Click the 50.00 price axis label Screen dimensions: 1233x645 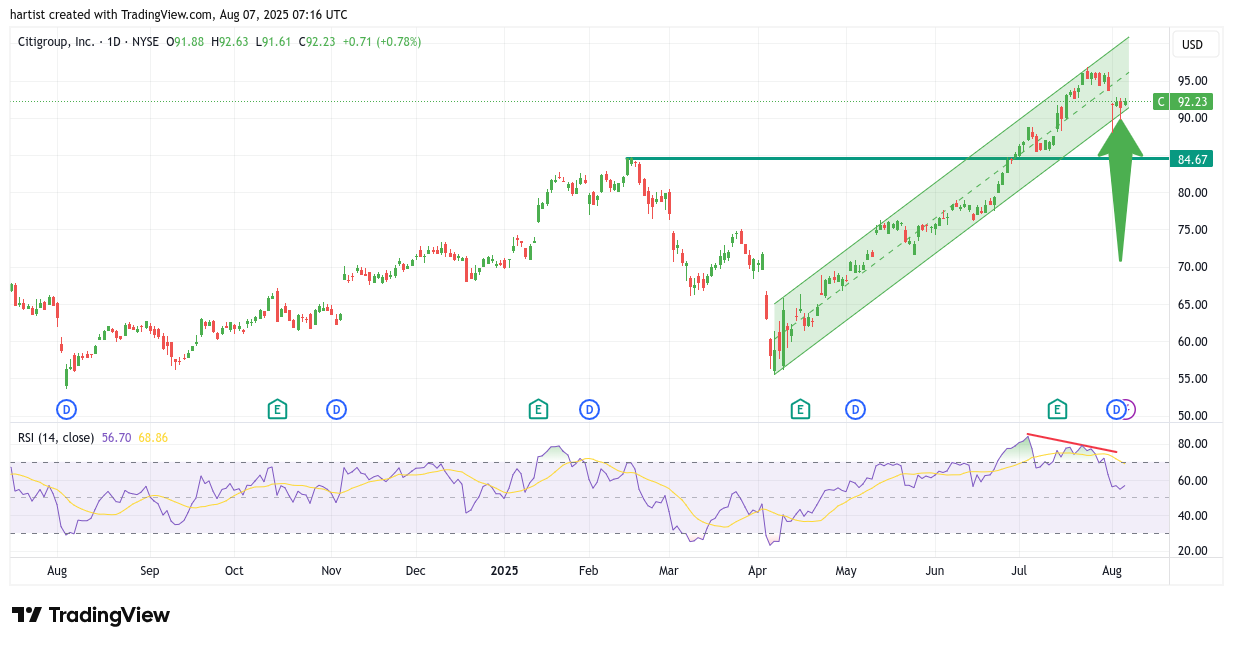[1192, 416]
